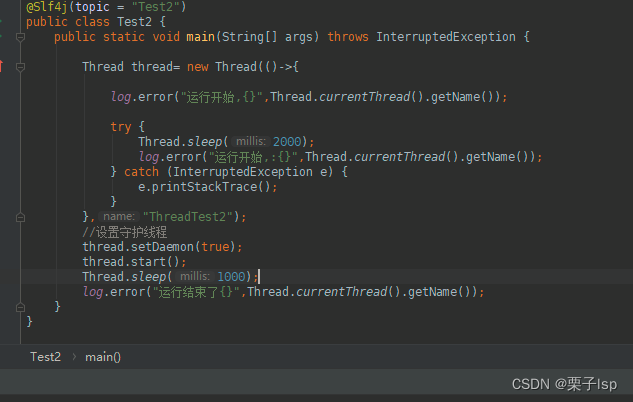The width and height of the screenshot is (633, 402).
Task: Click the "运行开始,{}" string in the first log.error
Action: [x=222, y=97]
